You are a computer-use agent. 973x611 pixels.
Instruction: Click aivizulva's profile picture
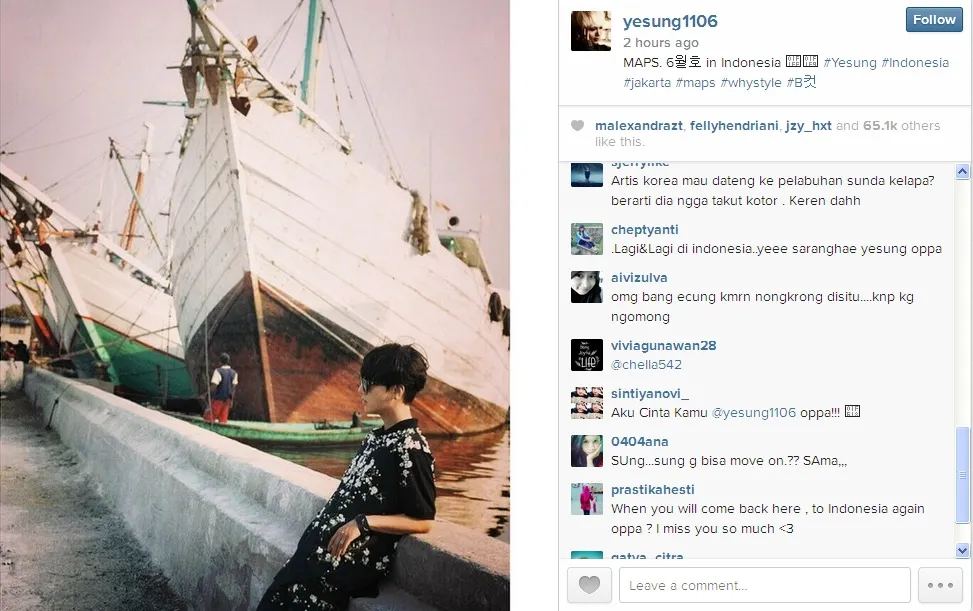[586, 287]
